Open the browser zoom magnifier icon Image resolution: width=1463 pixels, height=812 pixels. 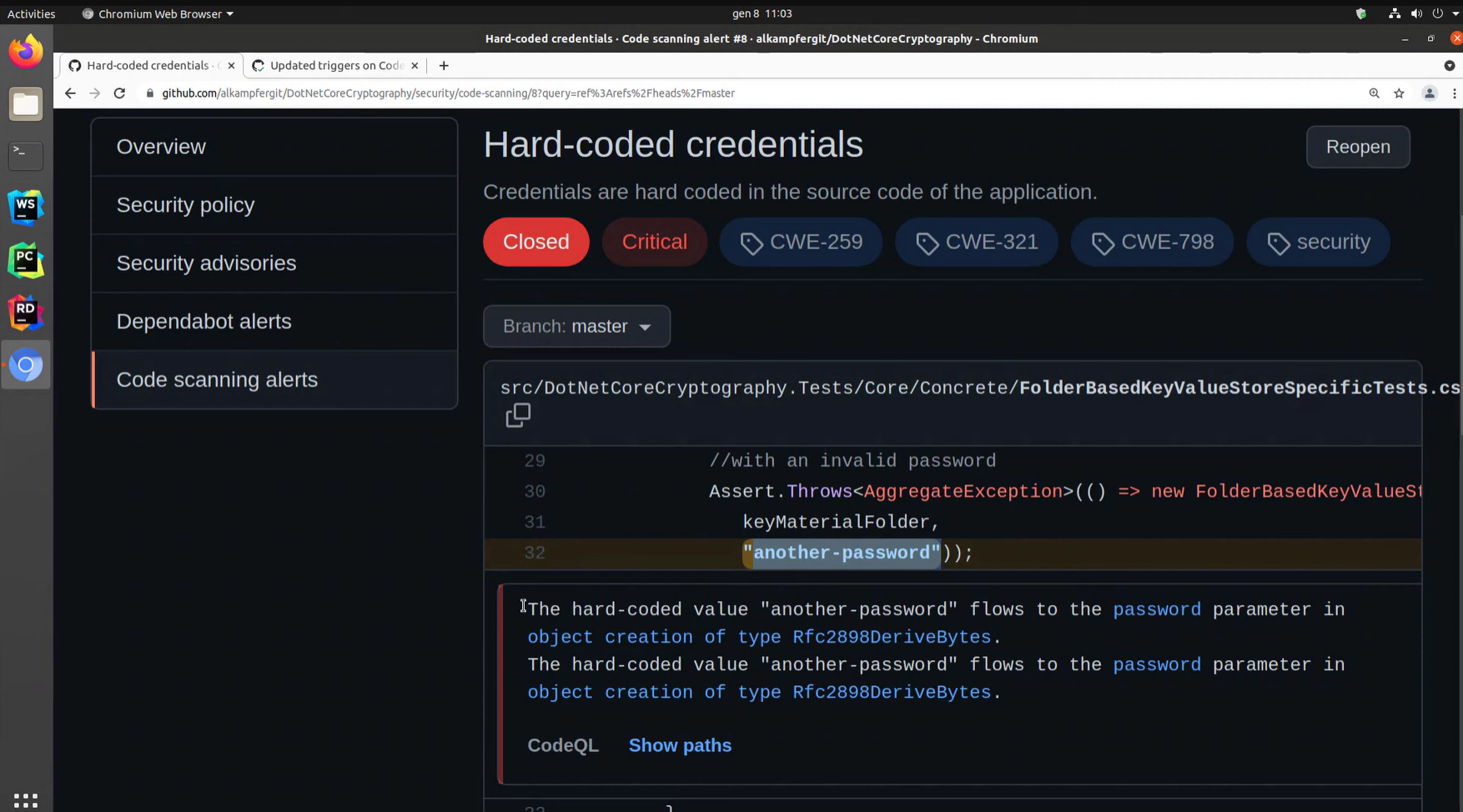point(1374,93)
